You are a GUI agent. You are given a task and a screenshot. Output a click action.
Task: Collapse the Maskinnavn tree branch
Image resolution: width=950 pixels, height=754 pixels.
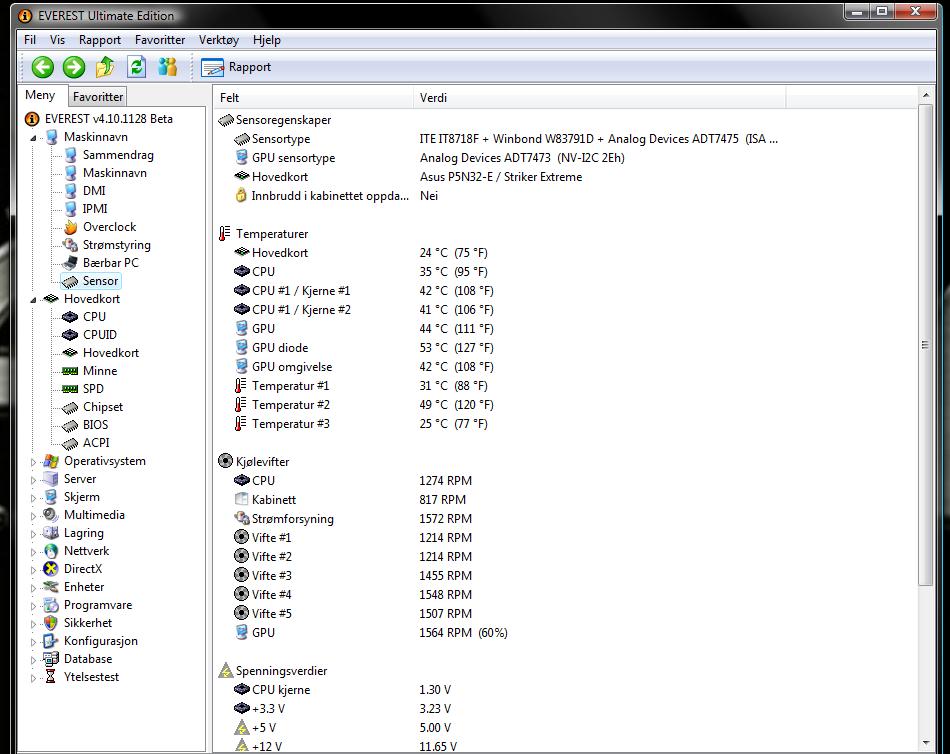(33, 138)
